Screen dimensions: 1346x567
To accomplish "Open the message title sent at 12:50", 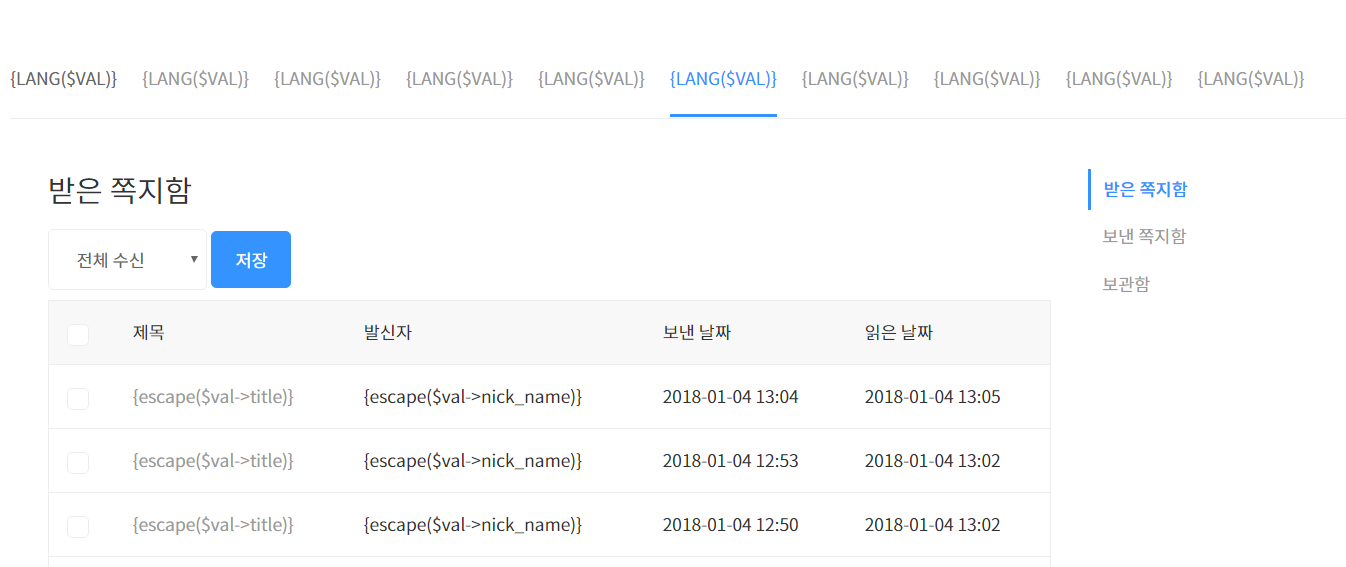I will (213, 525).
